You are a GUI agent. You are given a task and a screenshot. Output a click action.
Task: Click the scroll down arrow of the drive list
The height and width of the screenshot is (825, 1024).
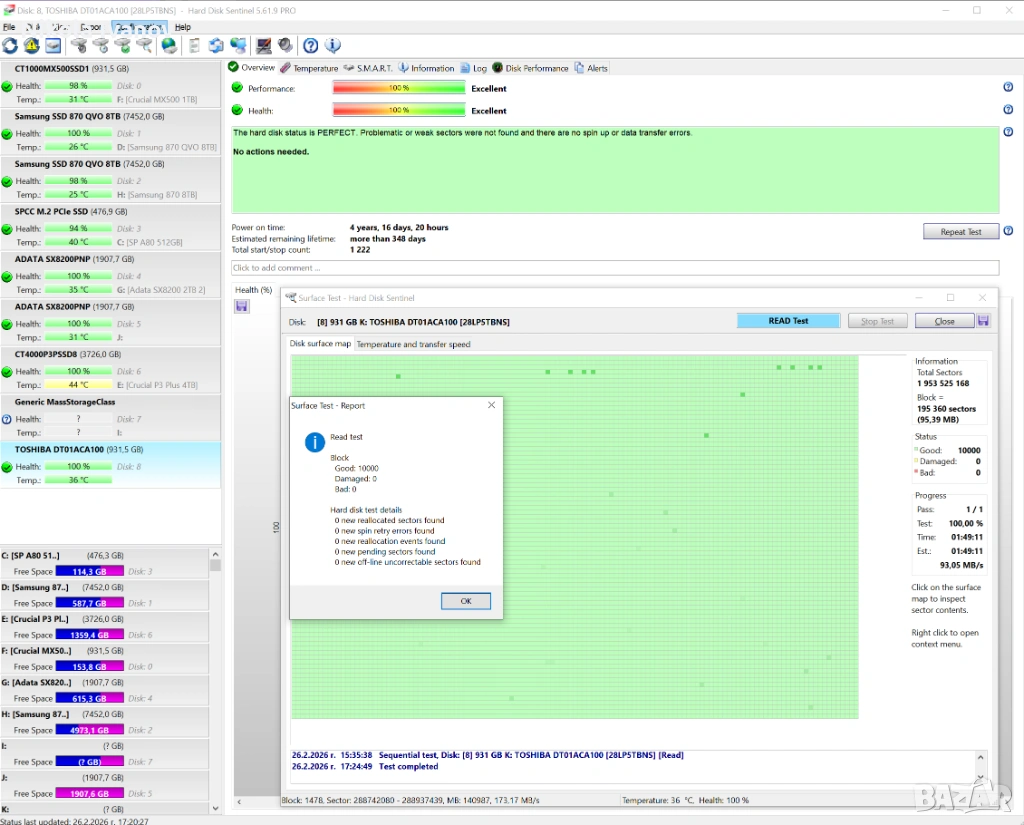pyautogui.click(x=215, y=808)
